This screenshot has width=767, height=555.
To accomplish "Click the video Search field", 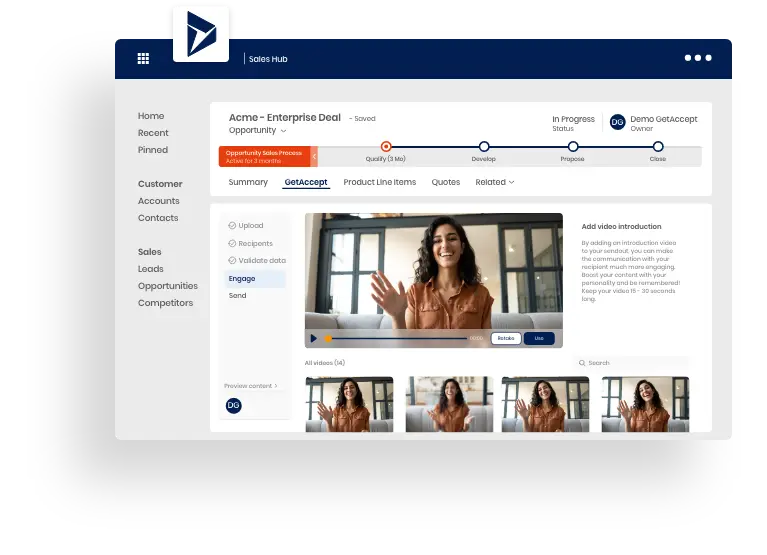I will coord(631,363).
